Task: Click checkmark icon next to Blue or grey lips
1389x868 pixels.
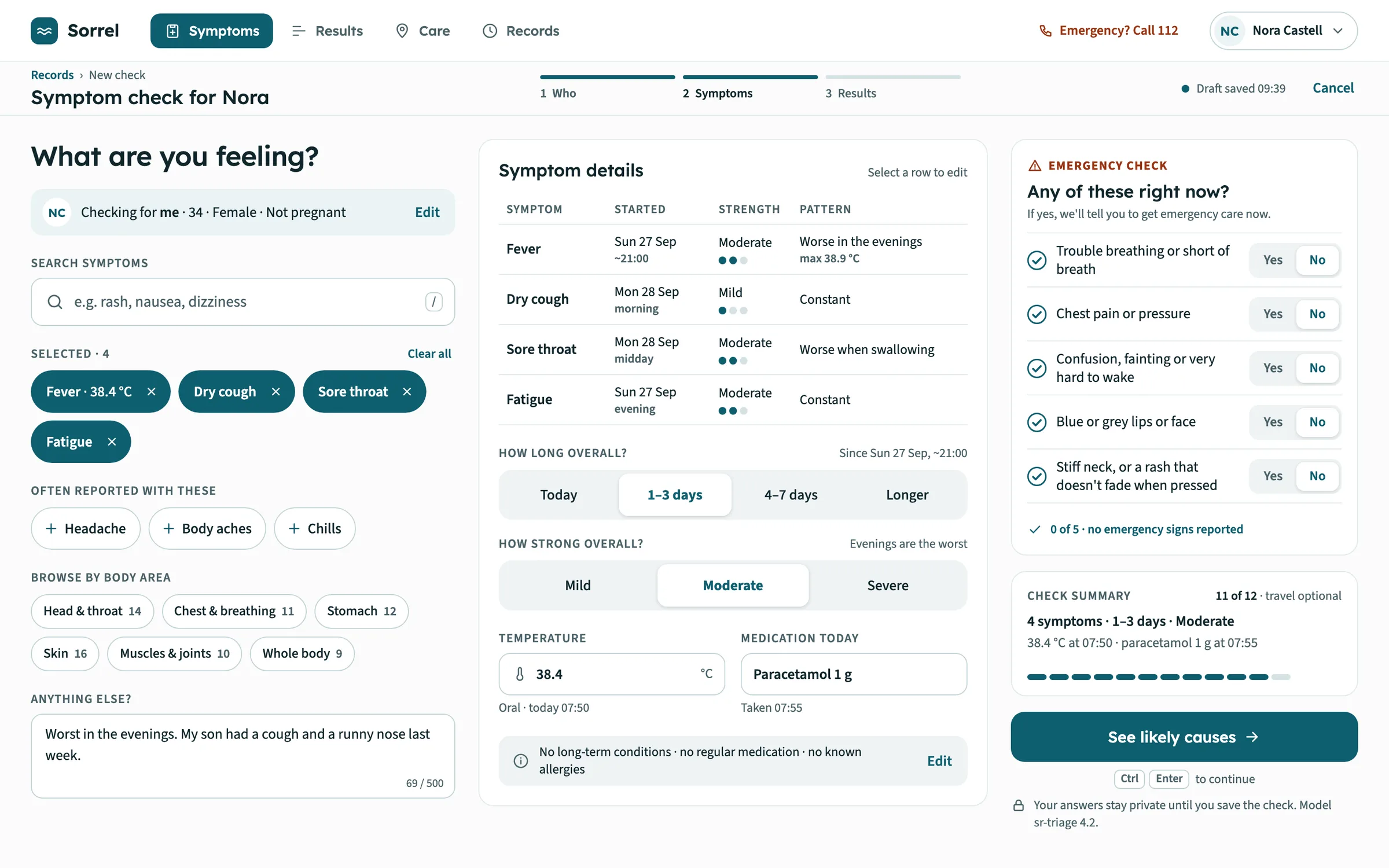Action: [x=1037, y=422]
